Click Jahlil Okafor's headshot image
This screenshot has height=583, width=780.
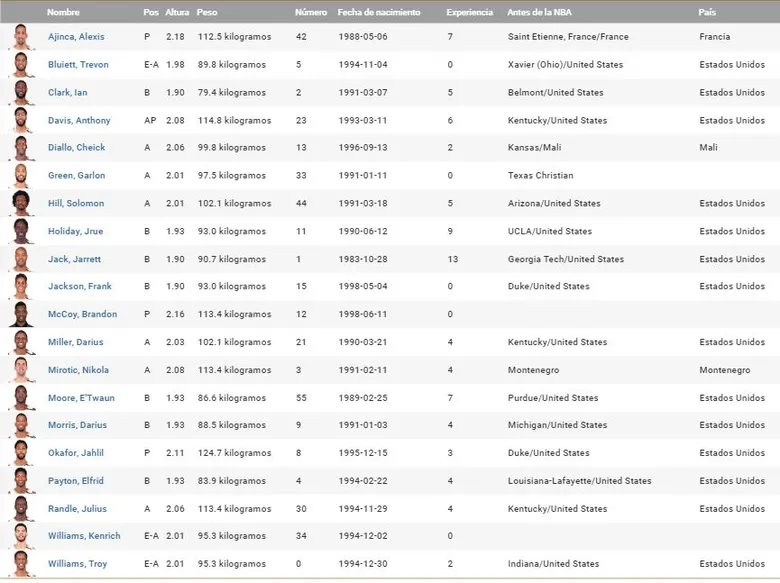tap(21, 454)
